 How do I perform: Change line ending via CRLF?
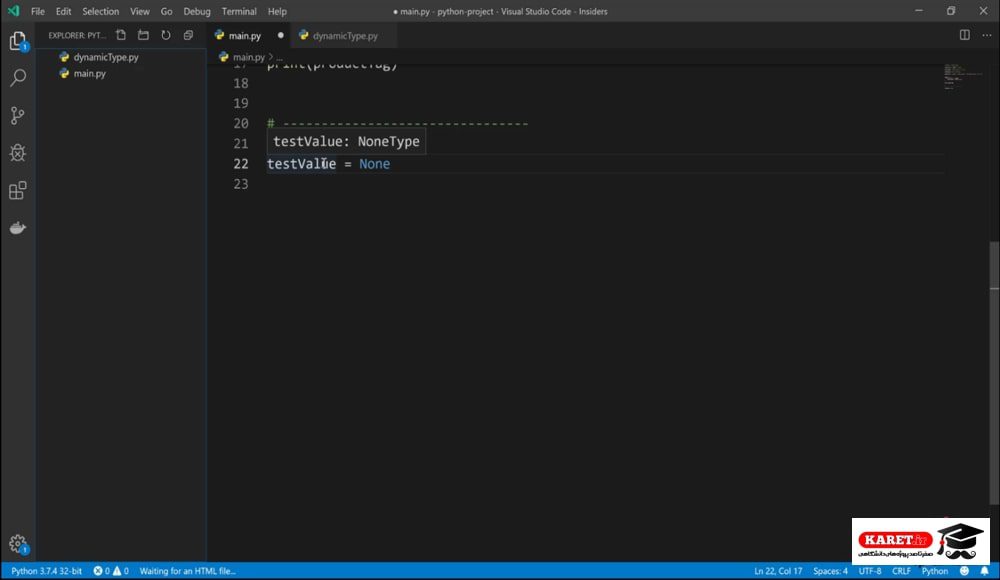(x=901, y=571)
